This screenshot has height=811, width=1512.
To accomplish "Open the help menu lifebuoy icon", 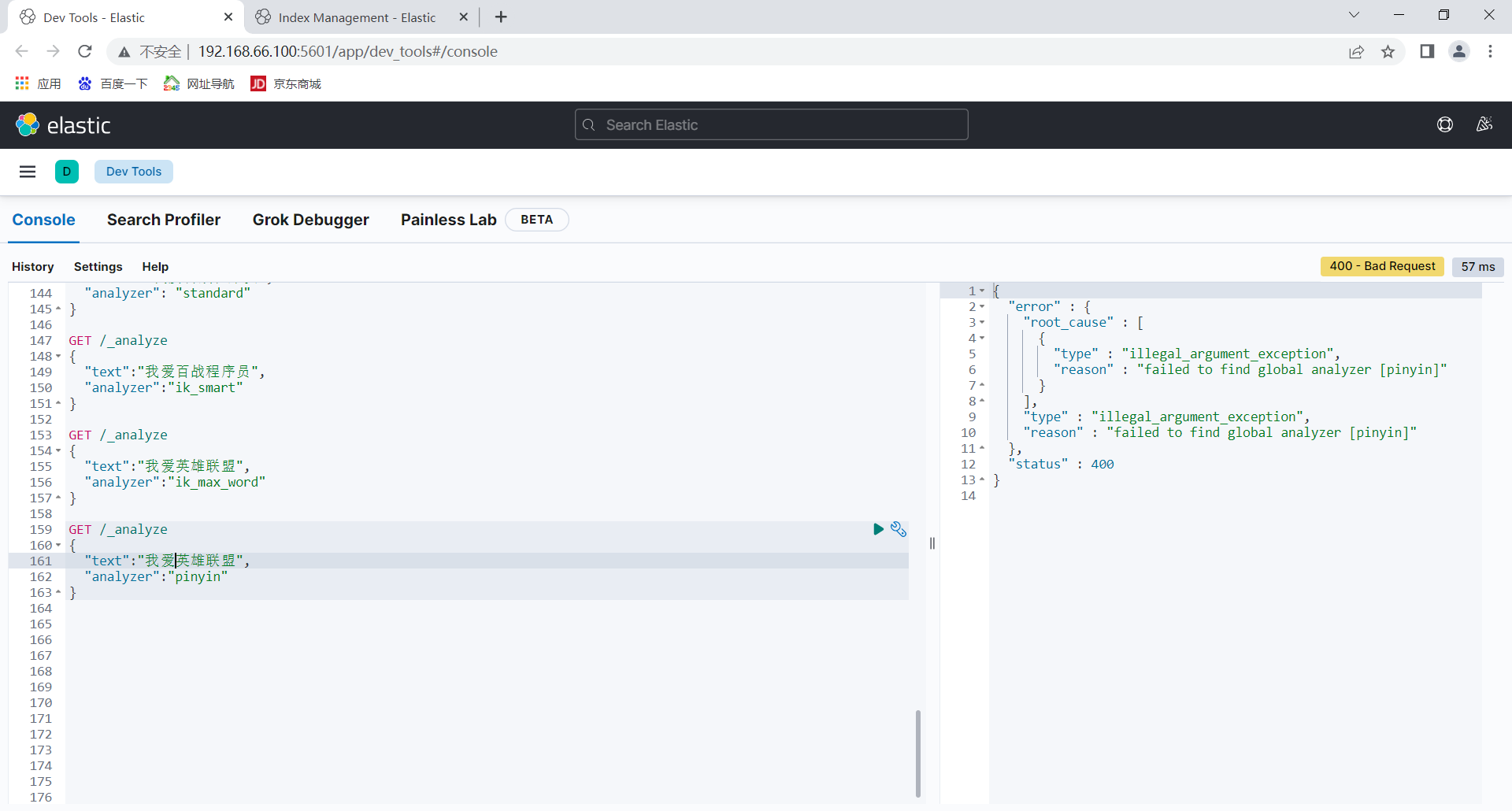I will click(1445, 124).
